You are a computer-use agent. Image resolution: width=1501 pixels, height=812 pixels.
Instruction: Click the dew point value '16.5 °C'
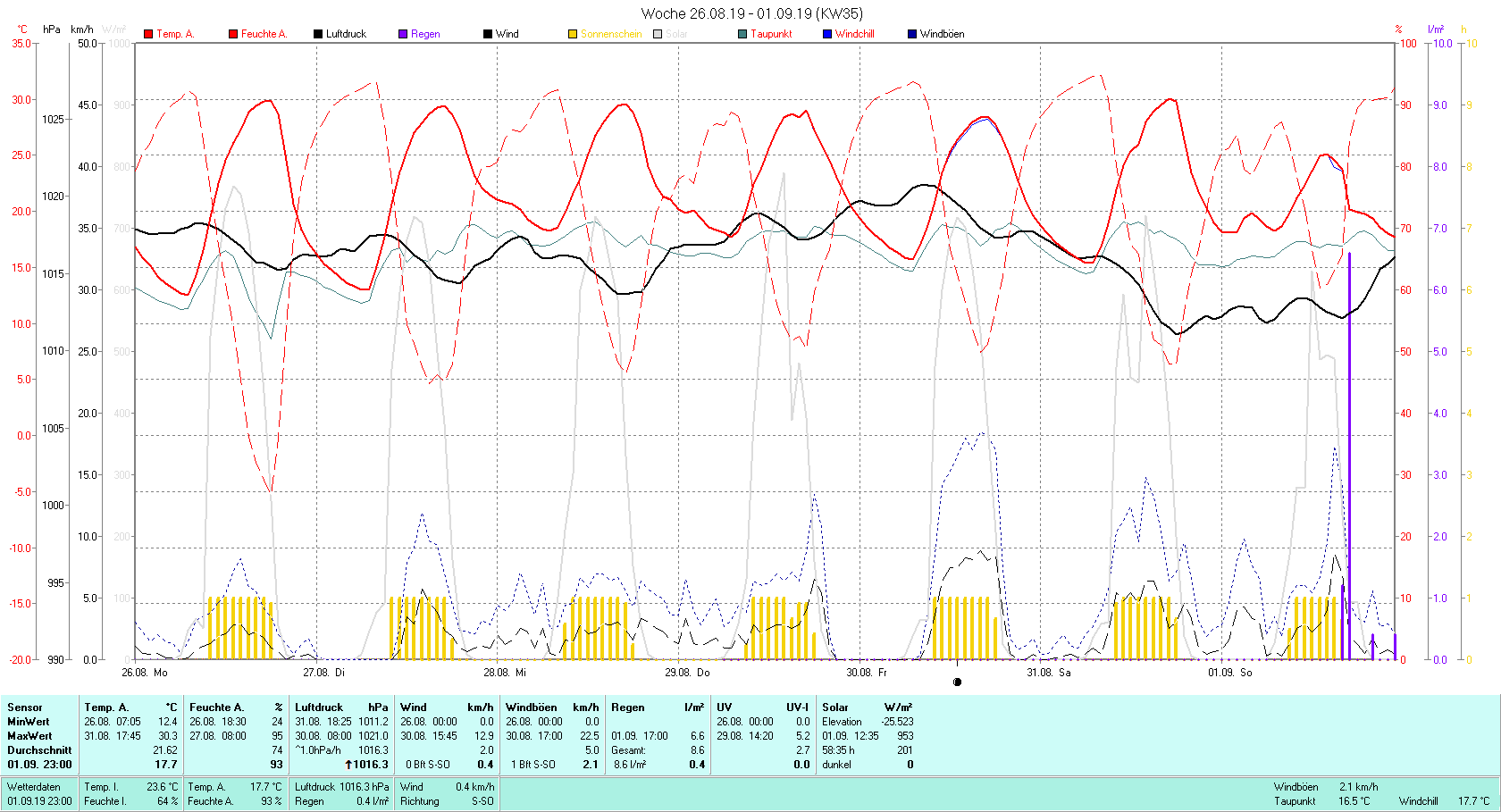(x=1354, y=801)
